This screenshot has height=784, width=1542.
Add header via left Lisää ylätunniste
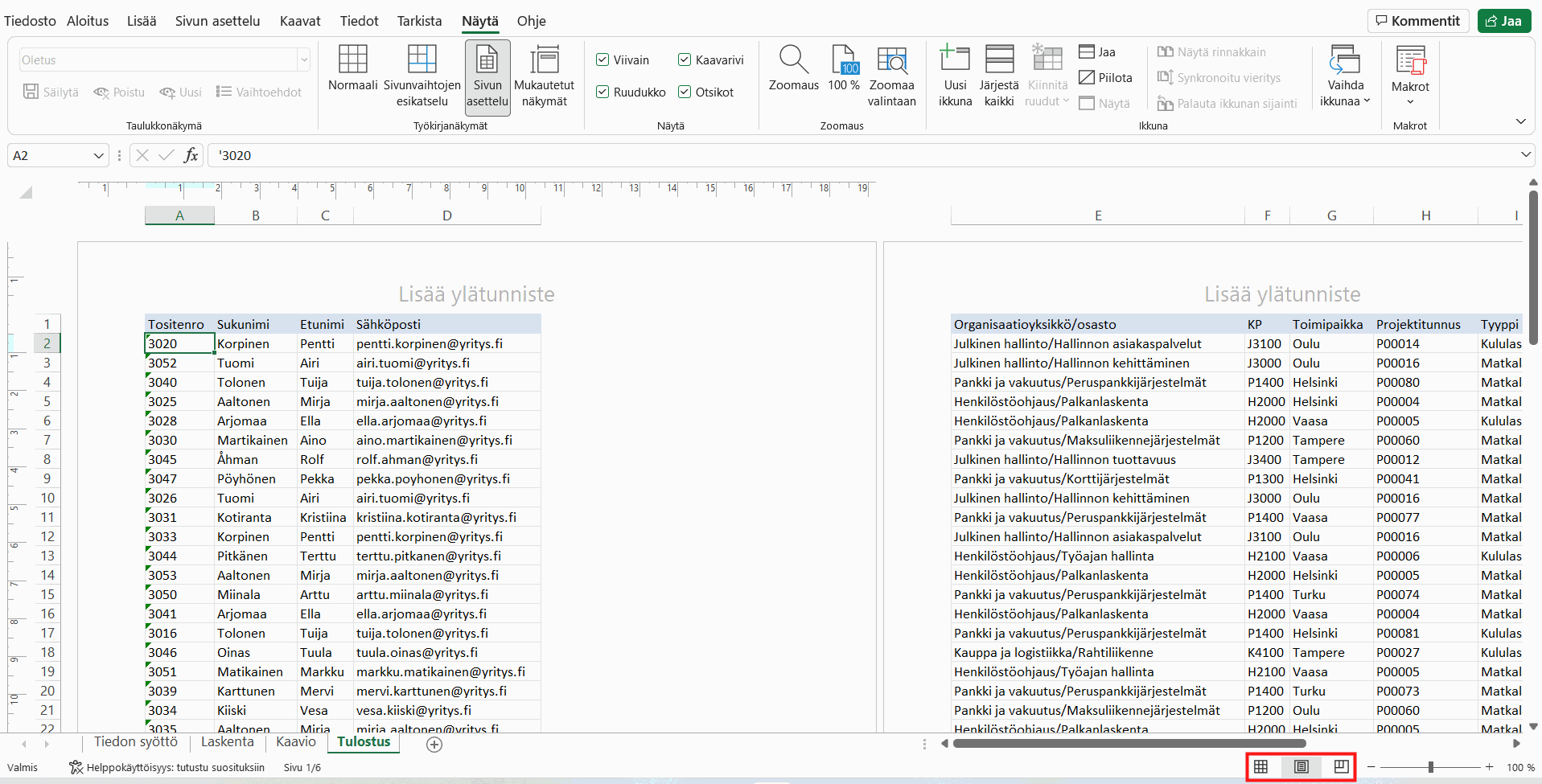click(476, 294)
